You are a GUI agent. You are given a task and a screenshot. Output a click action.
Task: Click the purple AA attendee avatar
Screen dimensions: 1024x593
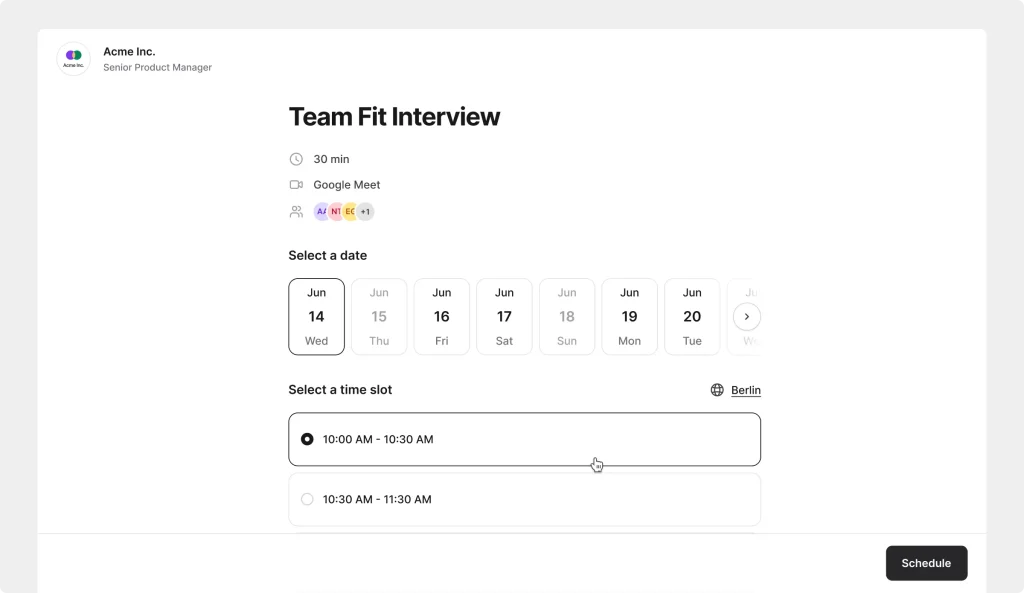pyautogui.click(x=321, y=211)
